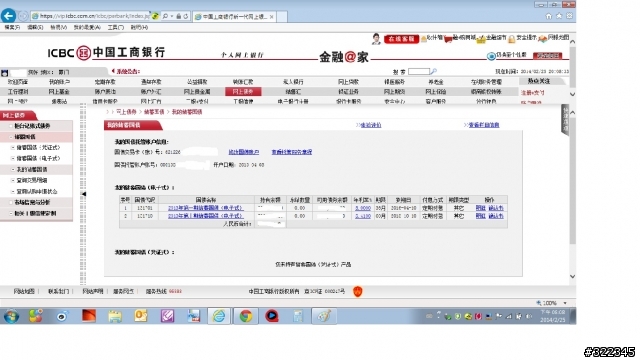Open the Windows Start button
Image resolution: width=640 pixels, height=360 pixels.
(x=11, y=316)
